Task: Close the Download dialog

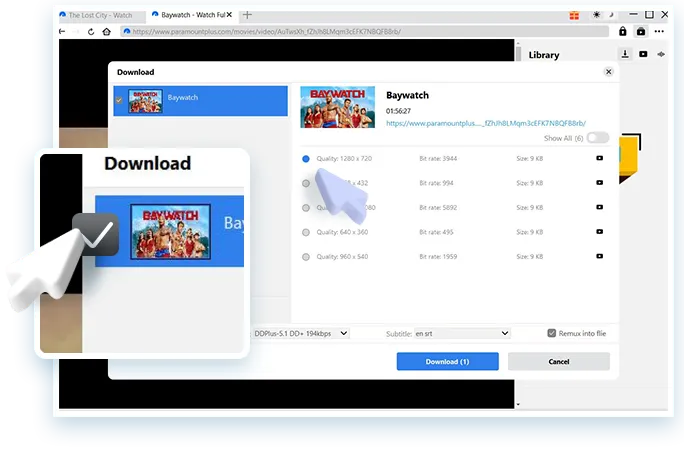Action: (x=609, y=72)
